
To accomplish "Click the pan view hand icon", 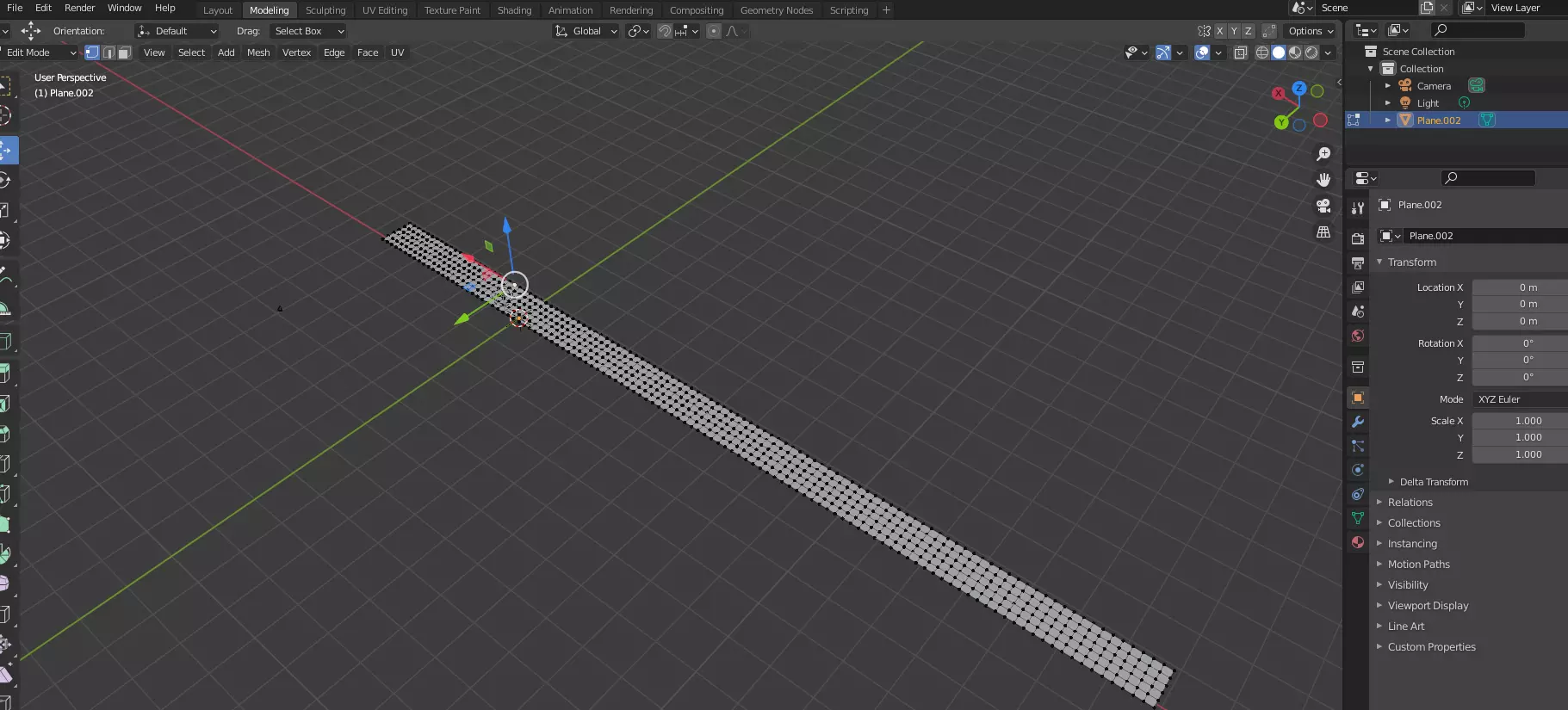I will click(1323, 180).
